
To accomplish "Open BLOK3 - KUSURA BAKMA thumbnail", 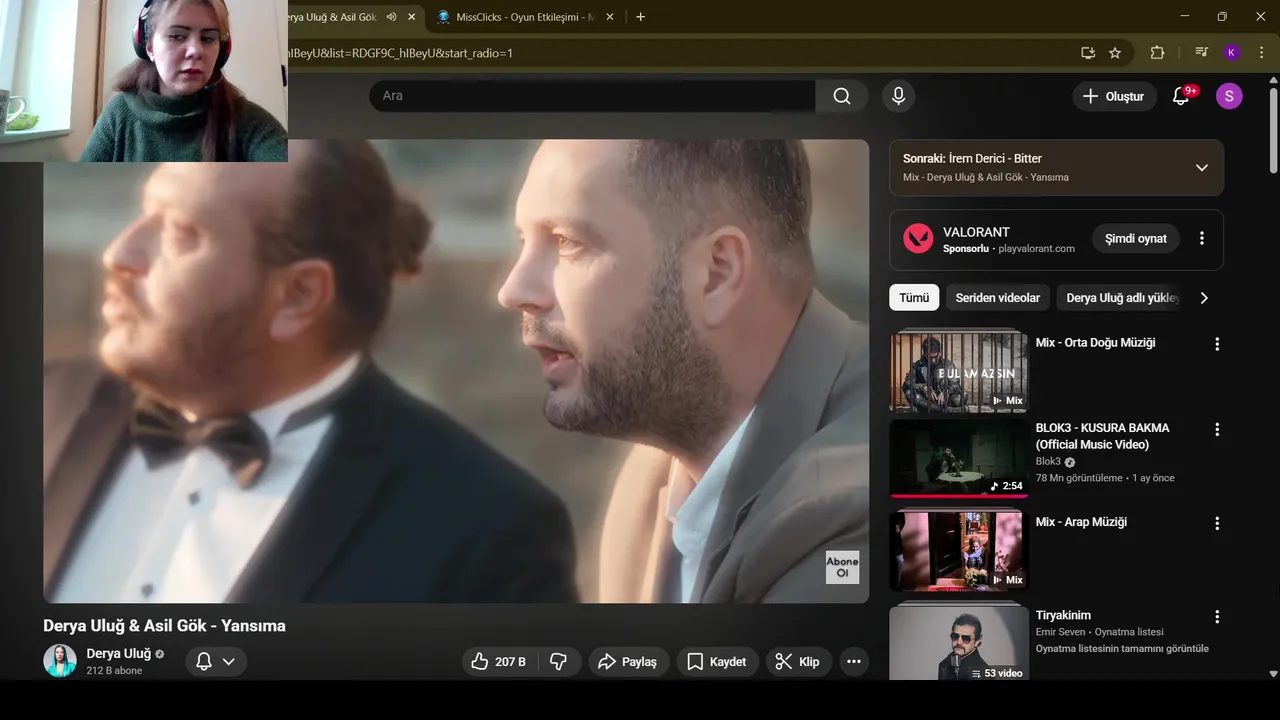I will [x=958, y=458].
